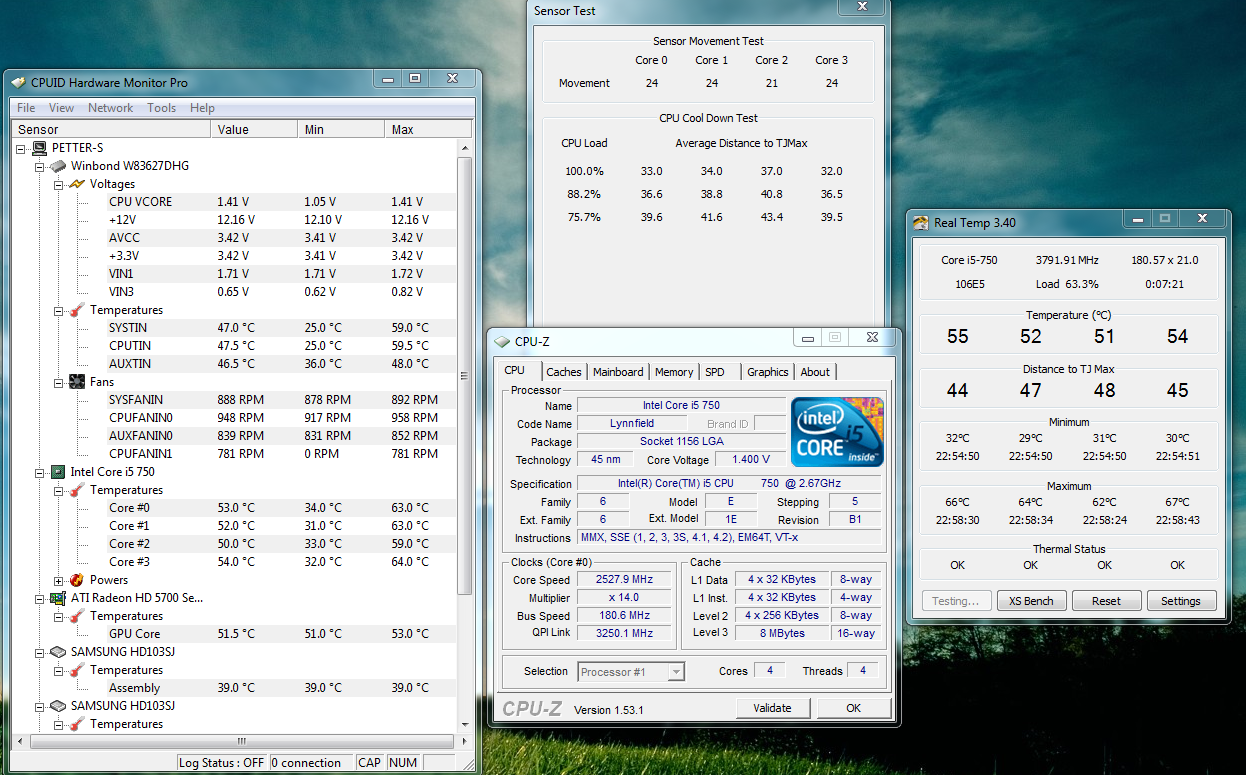Click the Validate button in CPU-Z
Screen dimensions: 1246x775
(772, 708)
